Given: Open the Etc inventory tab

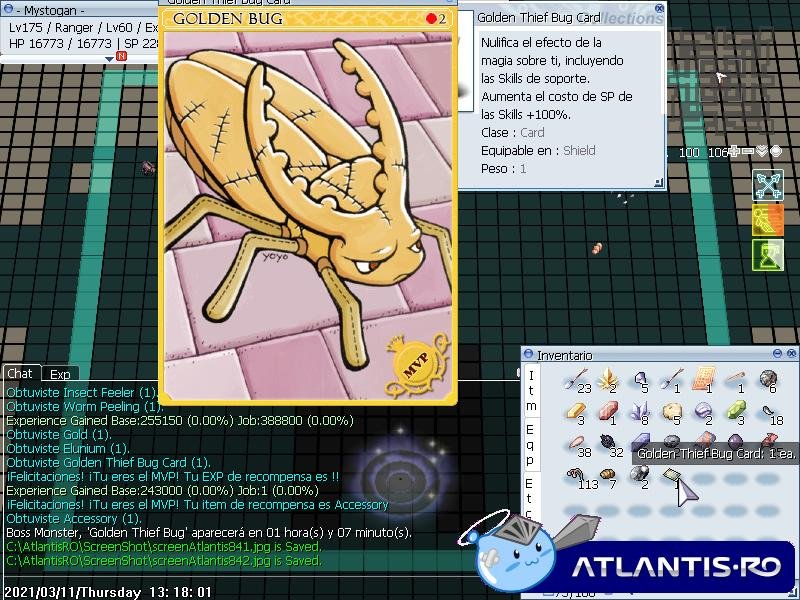Looking at the screenshot, I should (529, 497).
